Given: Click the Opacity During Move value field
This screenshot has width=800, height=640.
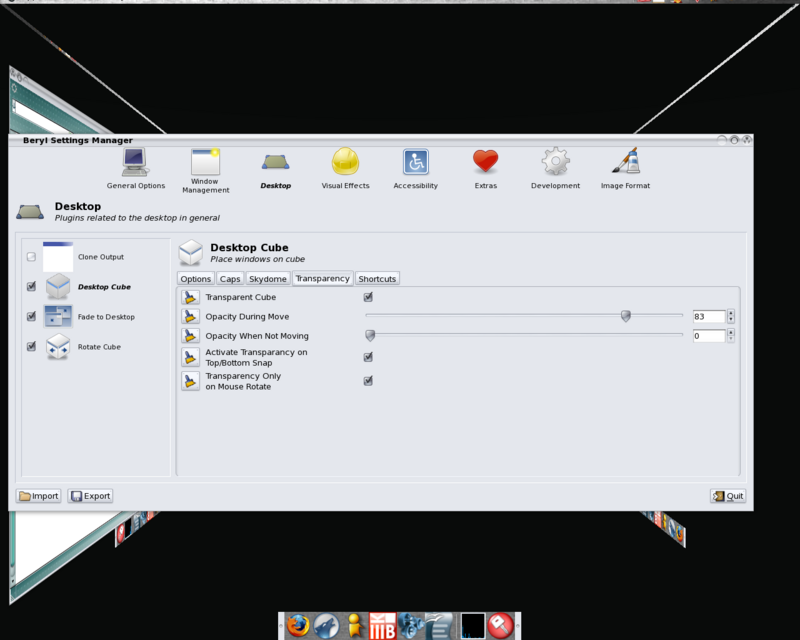Looking at the screenshot, I should click(709, 316).
